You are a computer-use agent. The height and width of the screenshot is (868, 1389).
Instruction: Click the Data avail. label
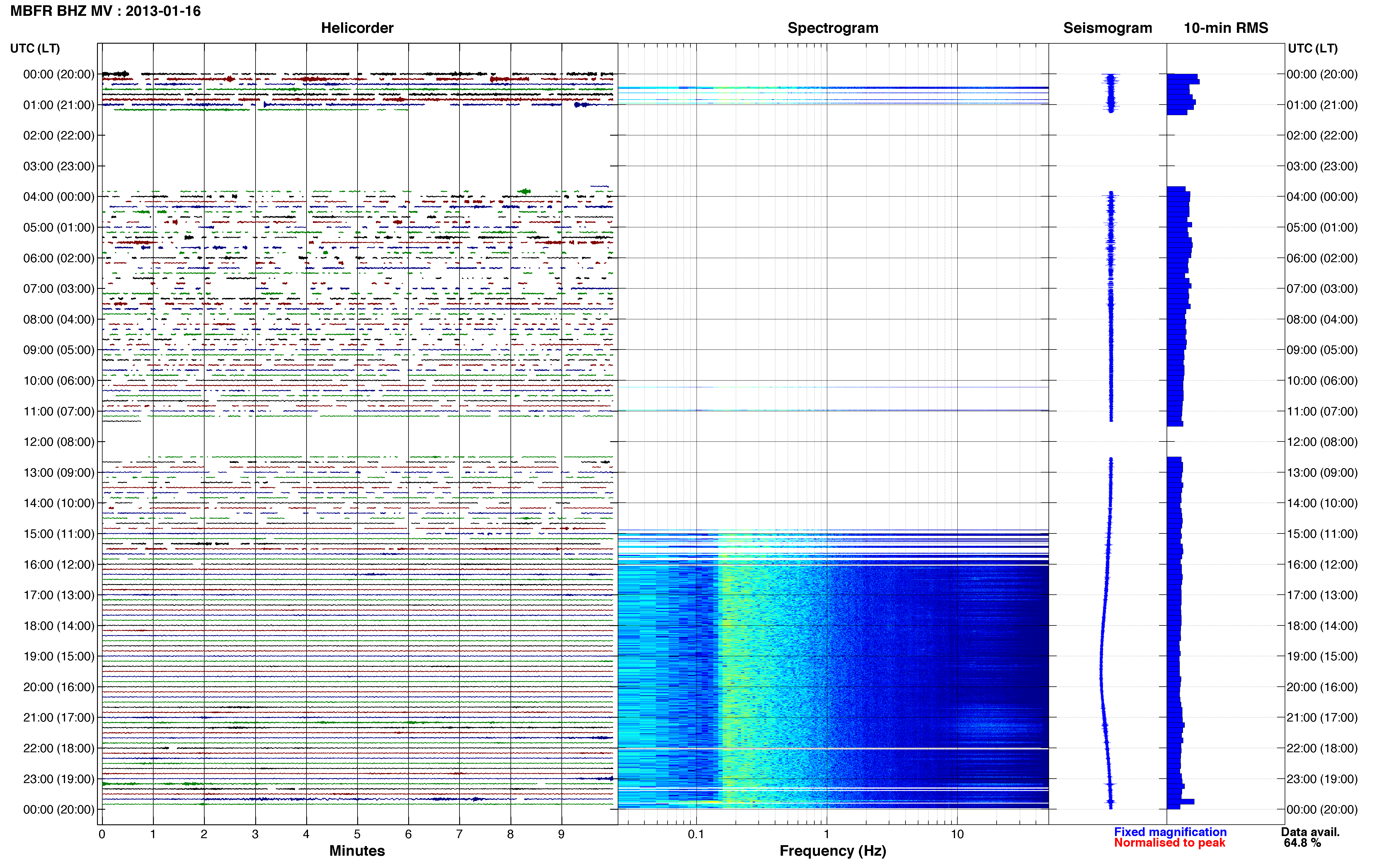click(x=1310, y=832)
